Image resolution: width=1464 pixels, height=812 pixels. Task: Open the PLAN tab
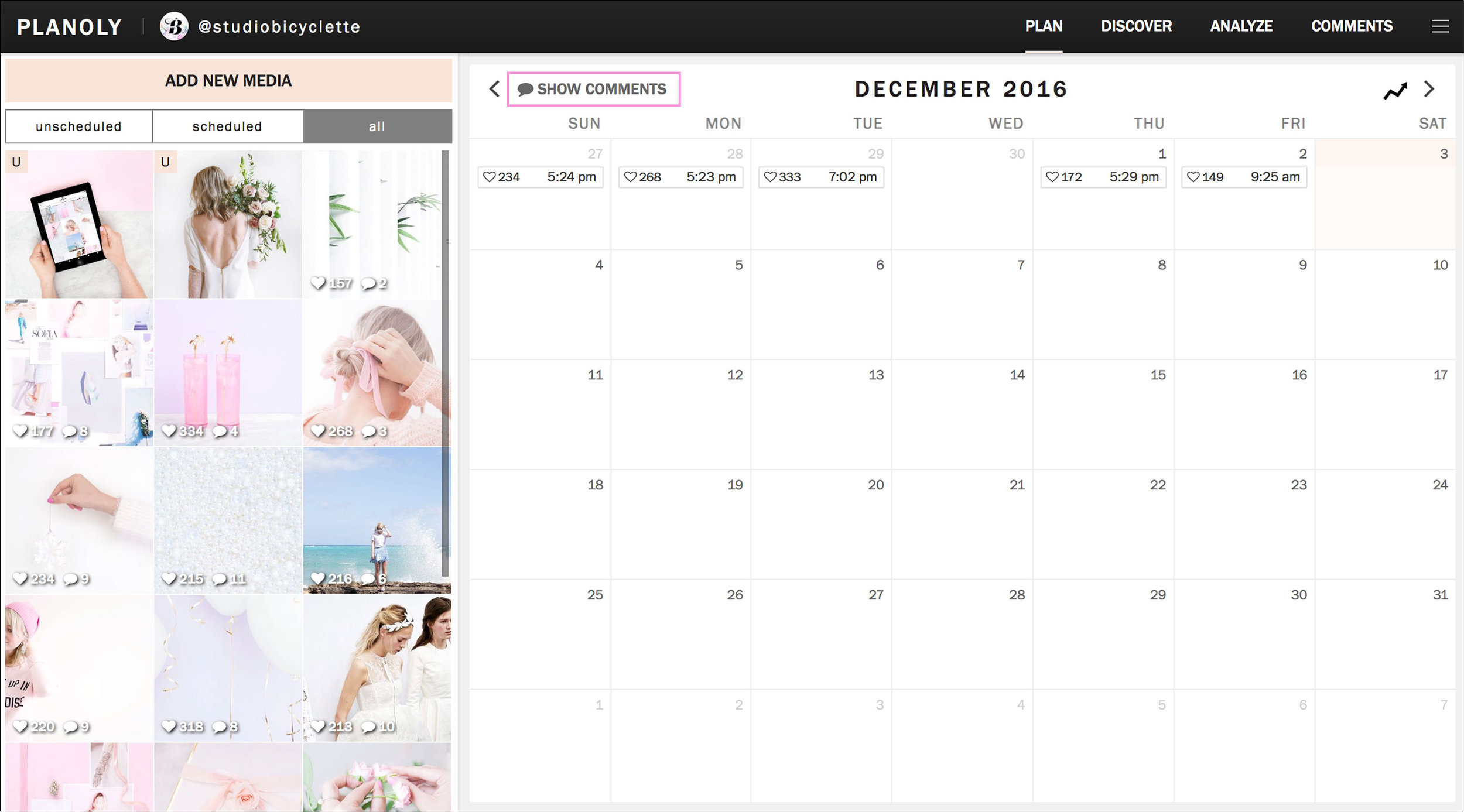tap(1044, 26)
